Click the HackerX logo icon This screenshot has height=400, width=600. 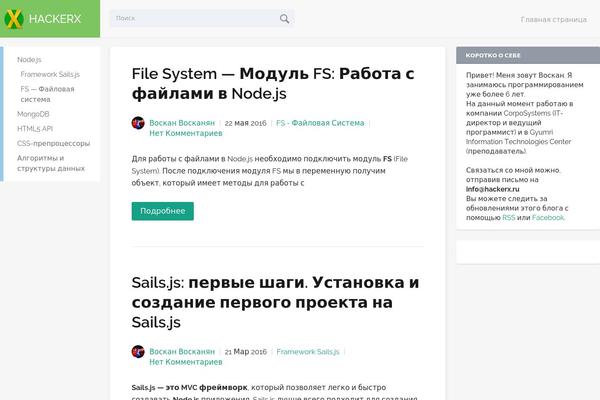14,19
